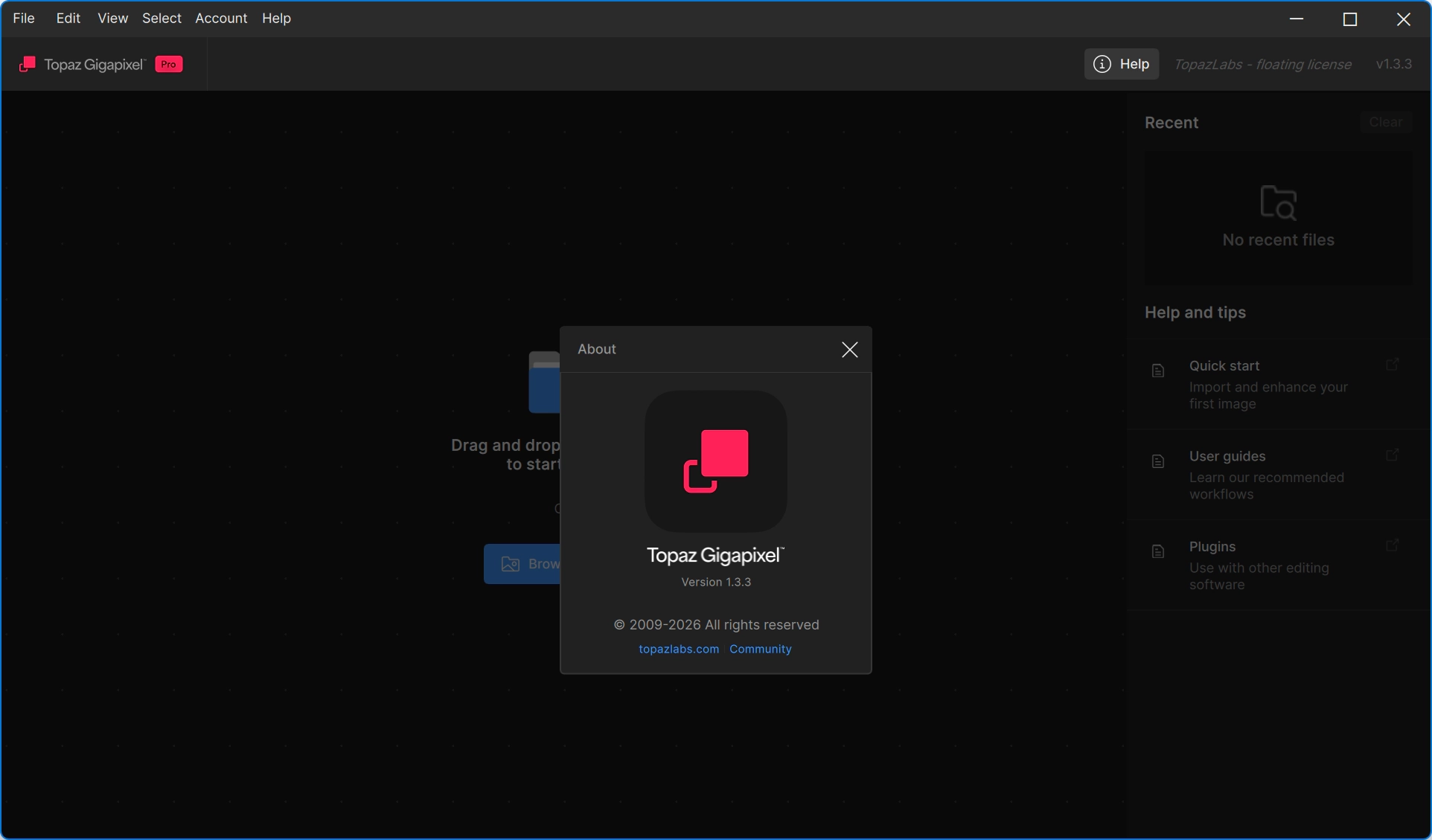Click the large Gigapixel app icon in About
This screenshot has width=1432, height=840.
715,461
